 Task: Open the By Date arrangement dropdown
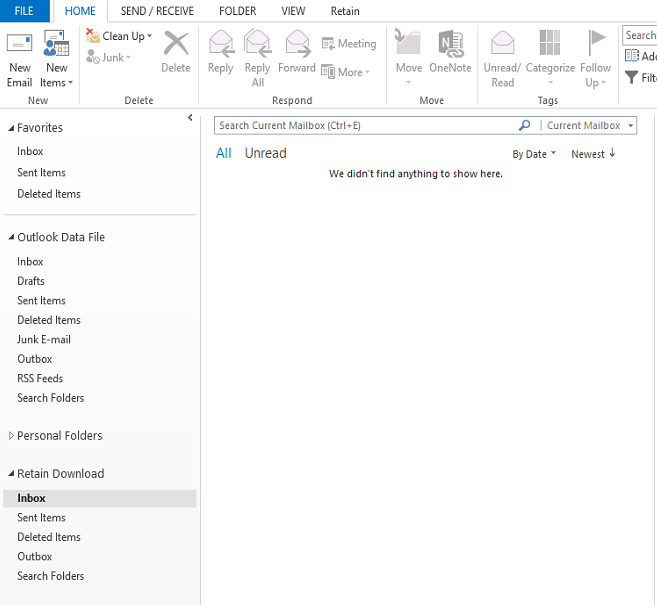[x=534, y=154]
